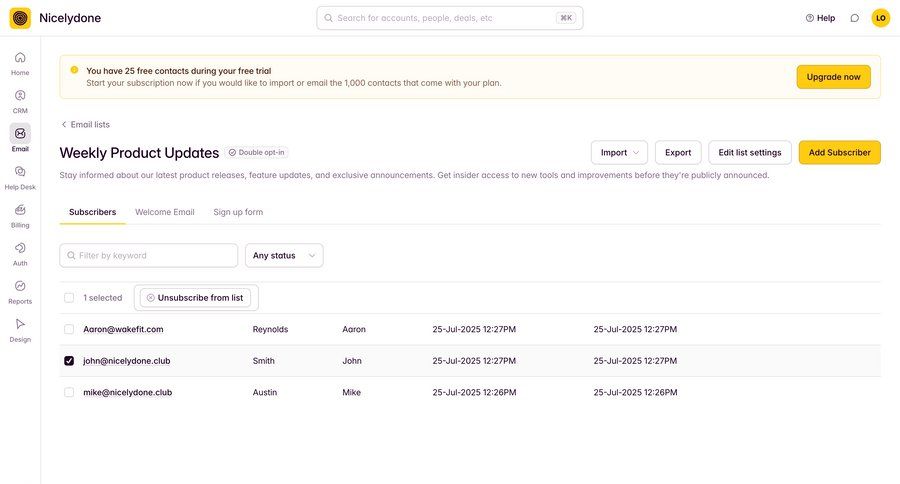This screenshot has width=900, height=484.
Task: Click the john@nicelydone.club email
Action: [127, 361]
